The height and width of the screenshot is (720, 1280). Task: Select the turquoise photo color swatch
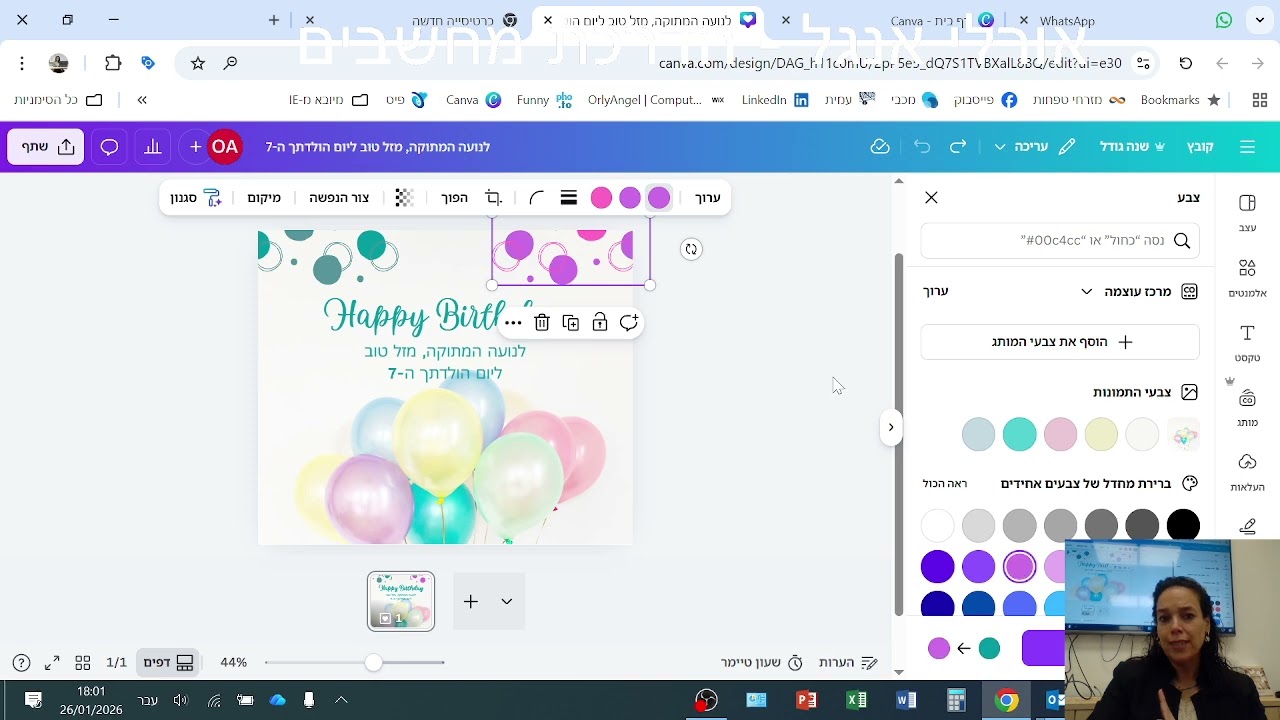[x=1019, y=434]
